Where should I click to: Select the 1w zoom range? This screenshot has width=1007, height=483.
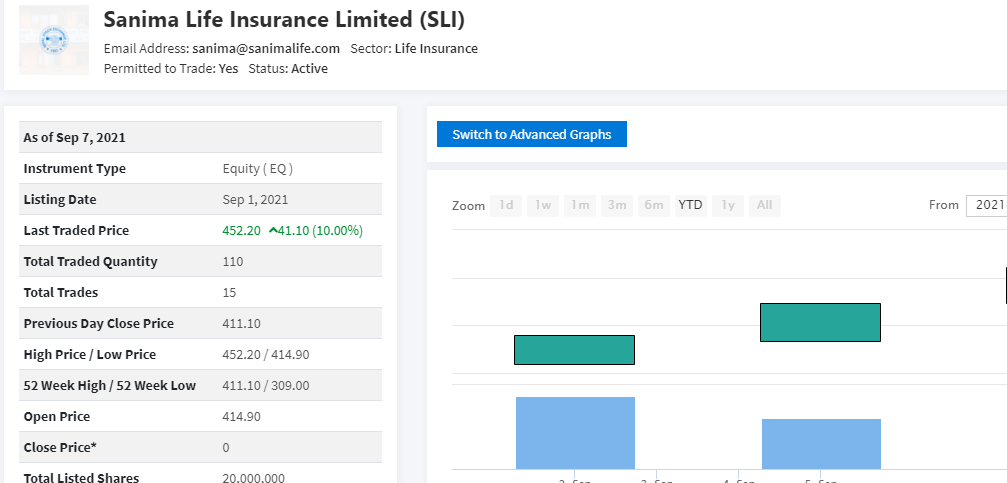pos(543,206)
